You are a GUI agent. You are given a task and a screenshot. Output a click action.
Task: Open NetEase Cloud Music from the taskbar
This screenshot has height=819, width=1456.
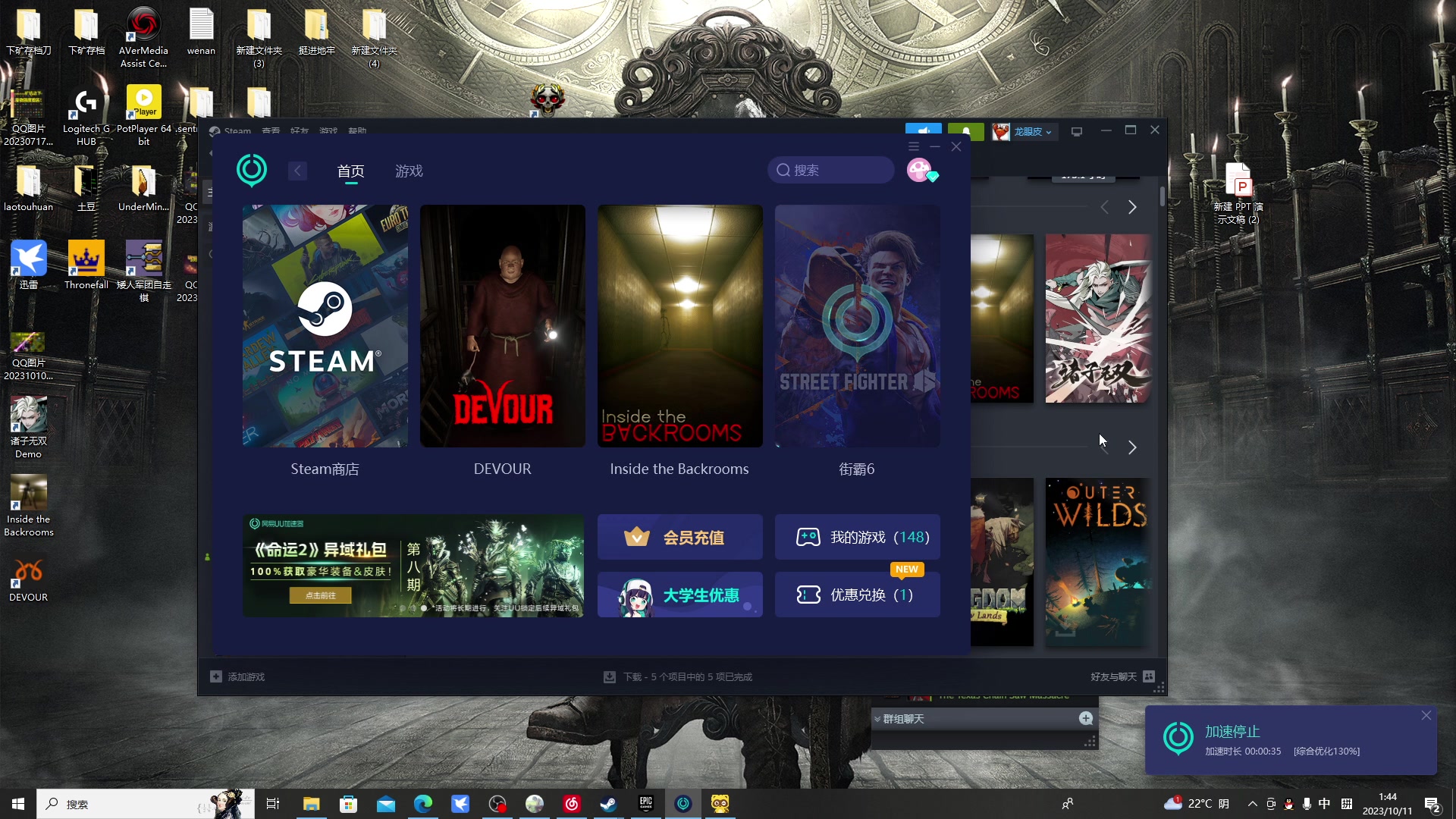(572, 804)
